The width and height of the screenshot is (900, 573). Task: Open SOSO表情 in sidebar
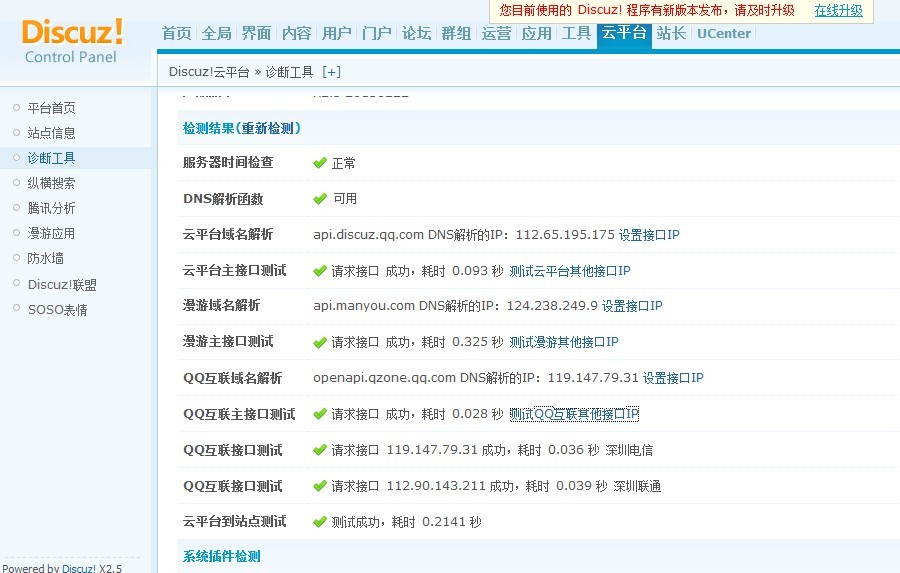click(x=57, y=310)
